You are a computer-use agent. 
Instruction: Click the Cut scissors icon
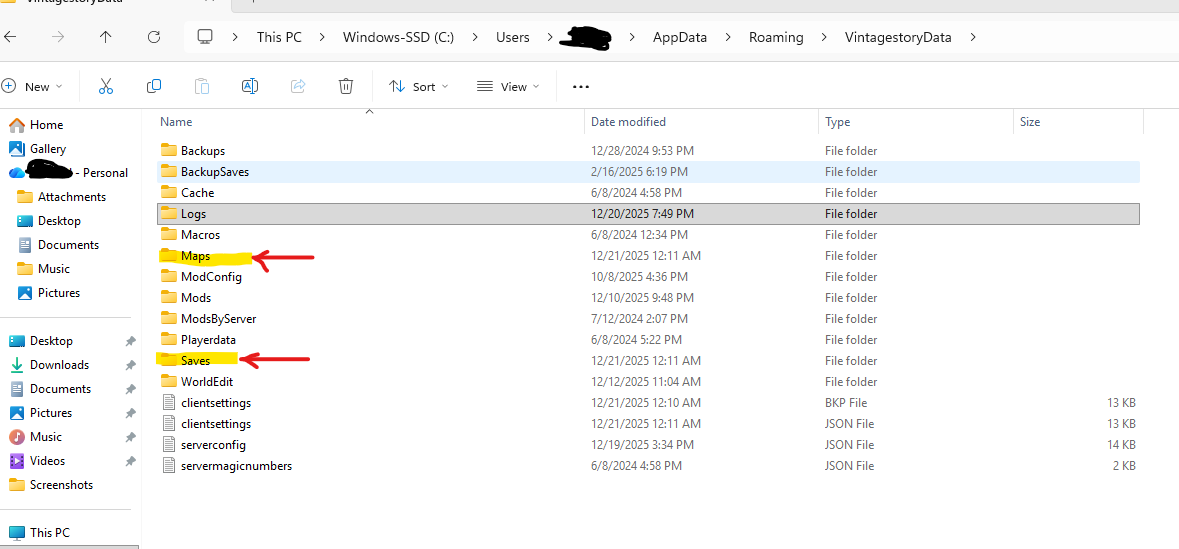106,87
